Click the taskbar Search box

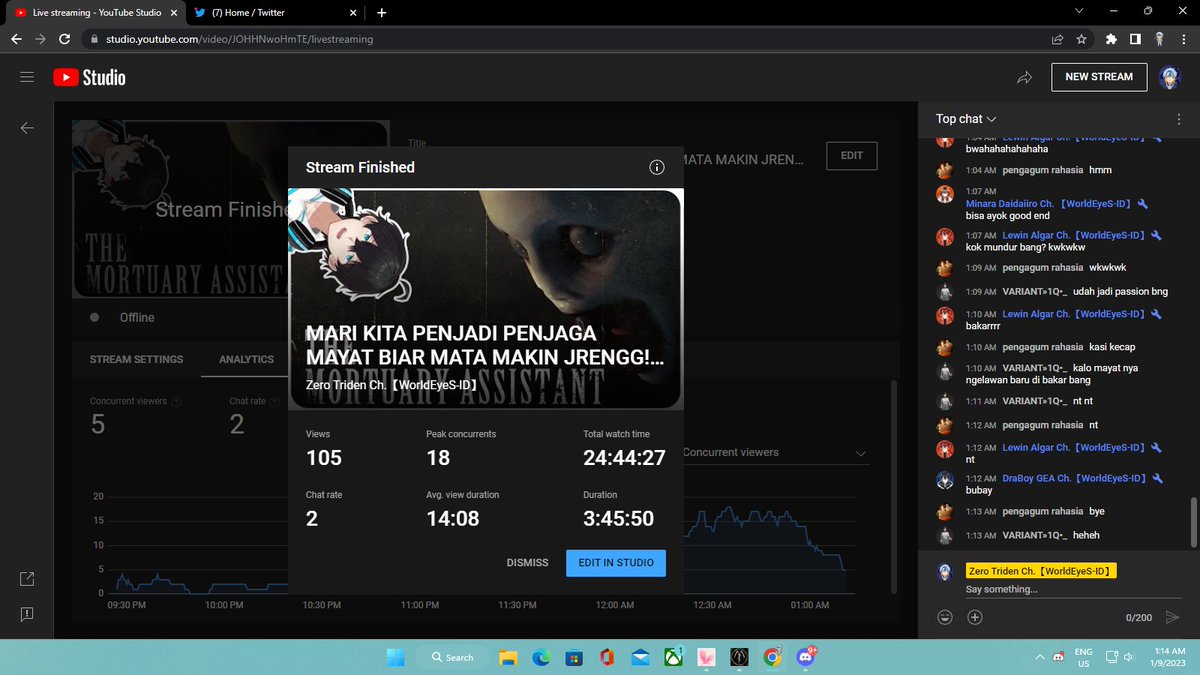pos(454,657)
